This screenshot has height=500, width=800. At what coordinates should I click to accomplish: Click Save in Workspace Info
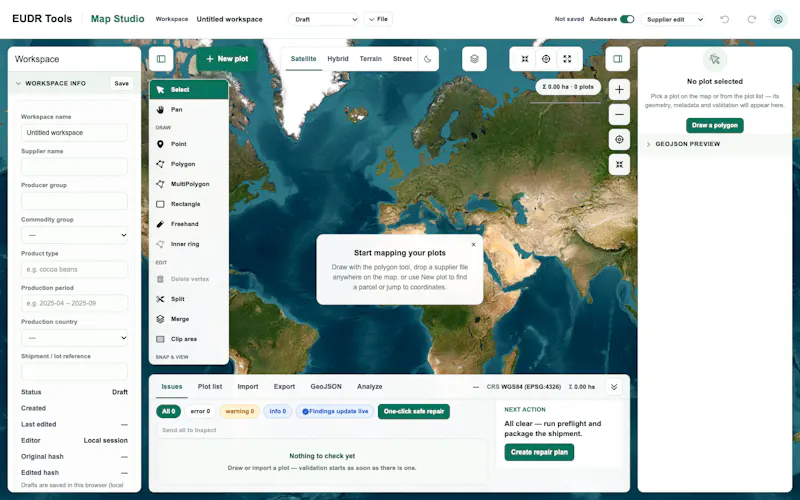click(x=121, y=83)
